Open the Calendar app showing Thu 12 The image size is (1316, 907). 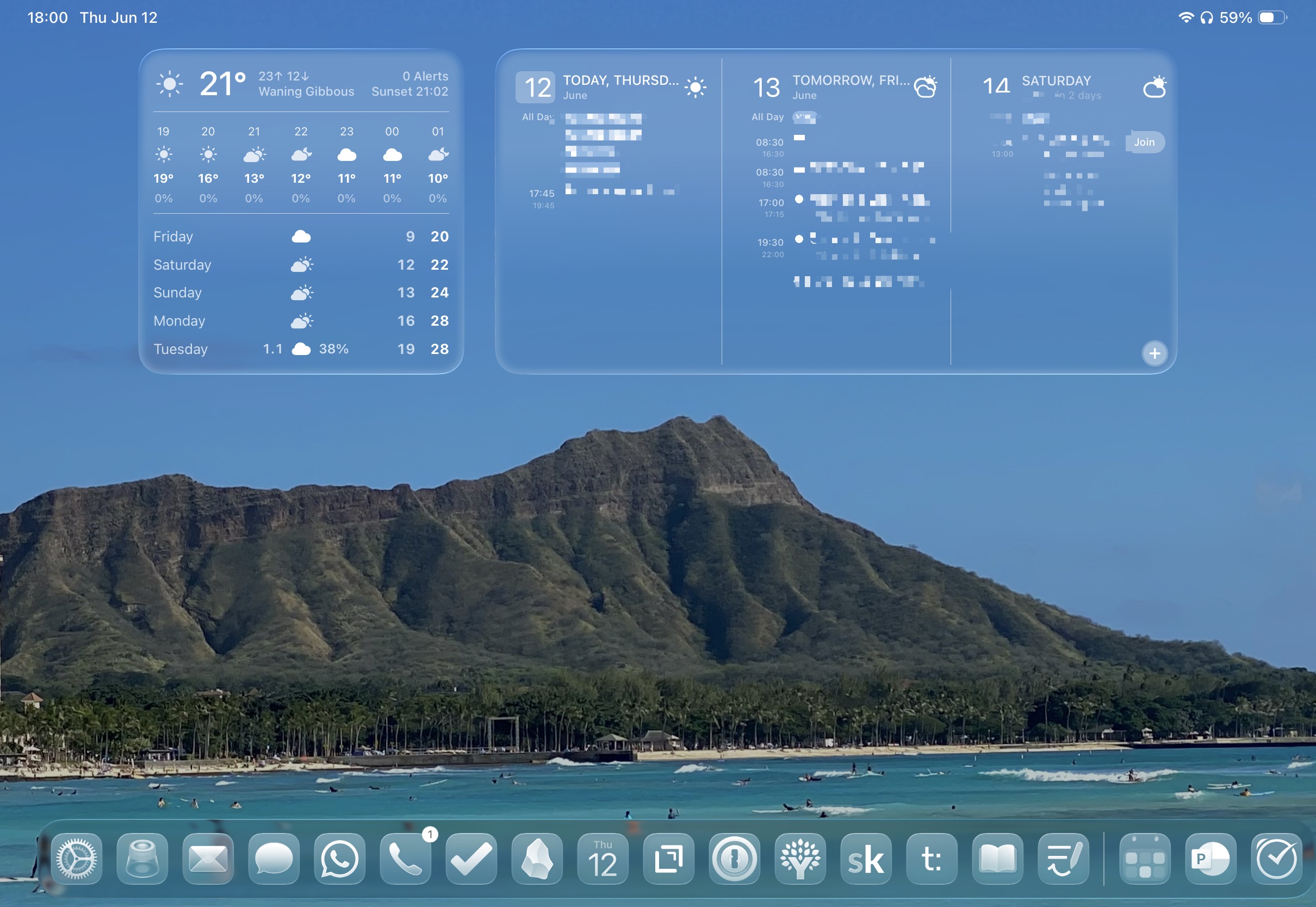point(603,858)
